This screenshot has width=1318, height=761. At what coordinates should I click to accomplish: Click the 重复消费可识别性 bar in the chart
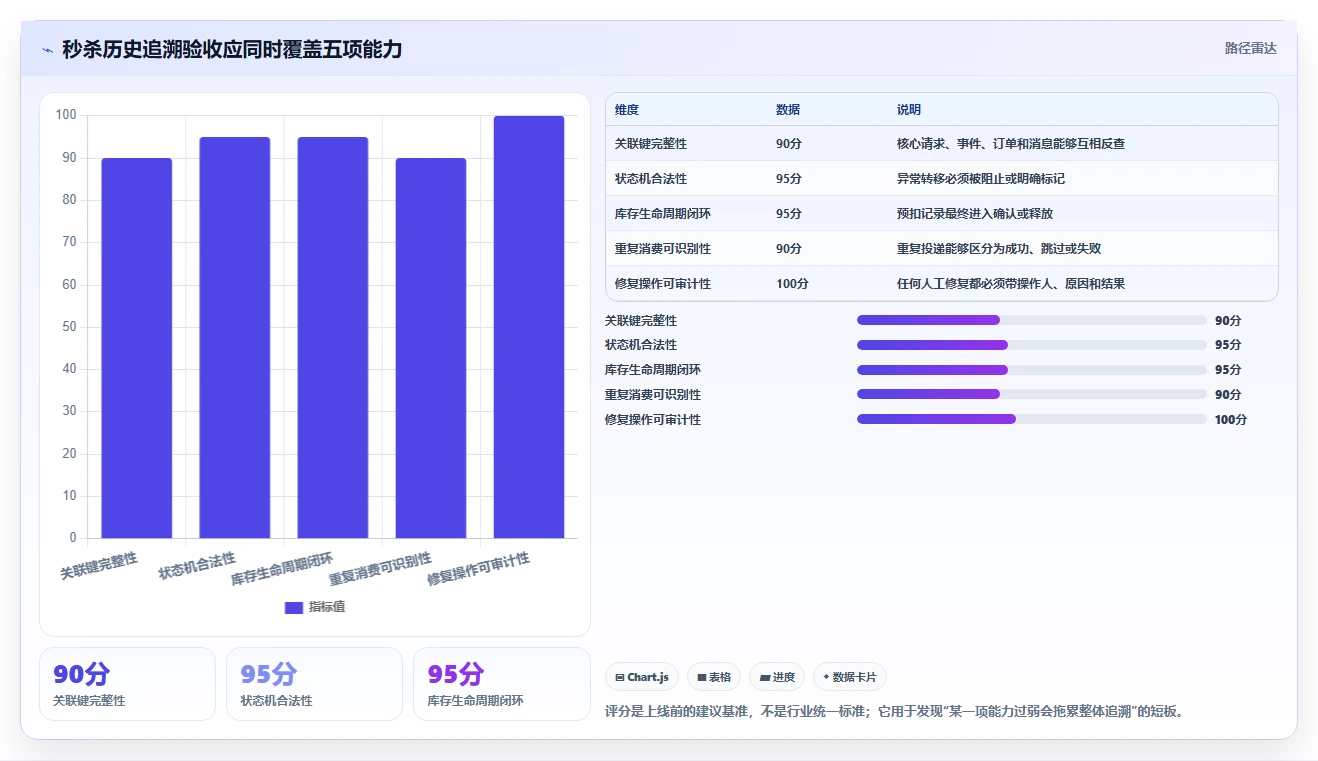pyautogui.click(x=430, y=348)
